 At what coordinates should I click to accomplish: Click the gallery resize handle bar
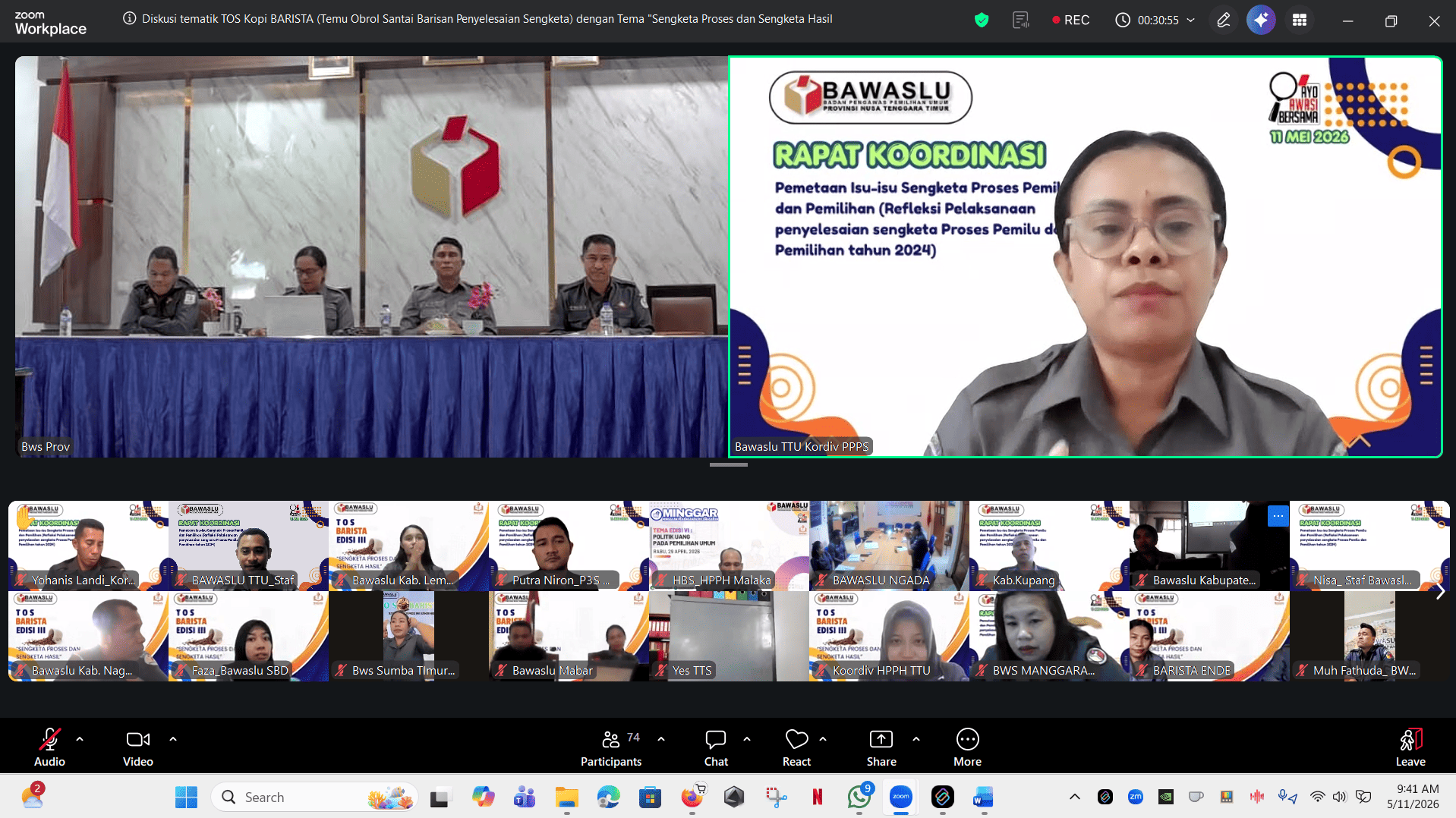tap(728, 464)
